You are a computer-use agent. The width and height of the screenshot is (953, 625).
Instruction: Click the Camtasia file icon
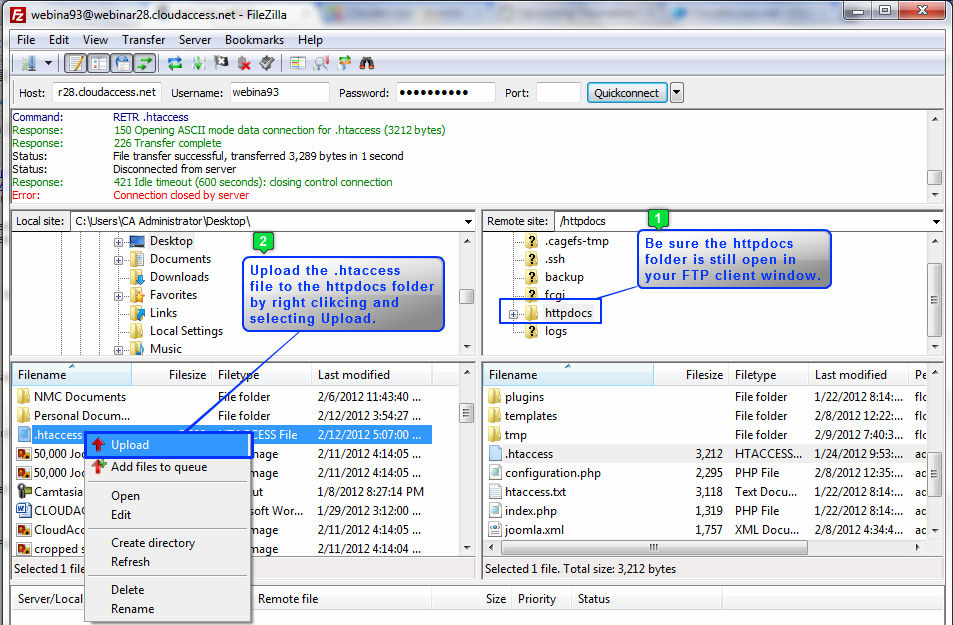24,491
